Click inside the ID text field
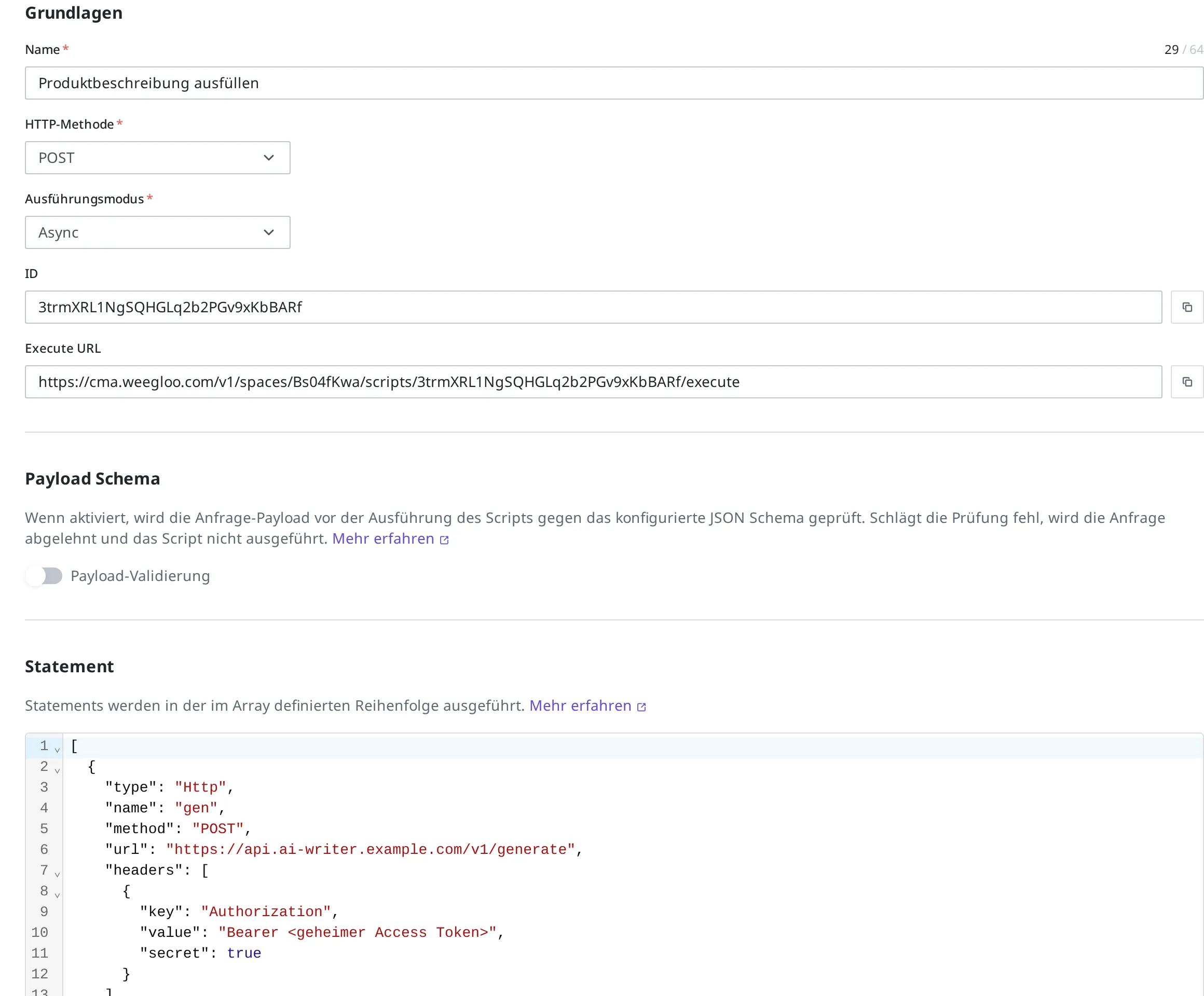The height and width of the screenshot is (996, 1204). tap(593, 307)
